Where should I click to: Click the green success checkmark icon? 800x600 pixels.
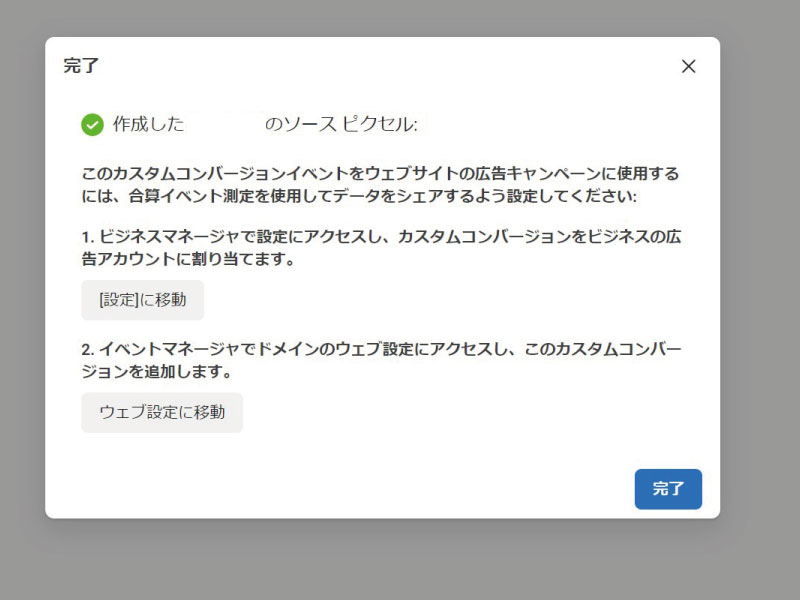pyautogui.click(x=92, y=124)
